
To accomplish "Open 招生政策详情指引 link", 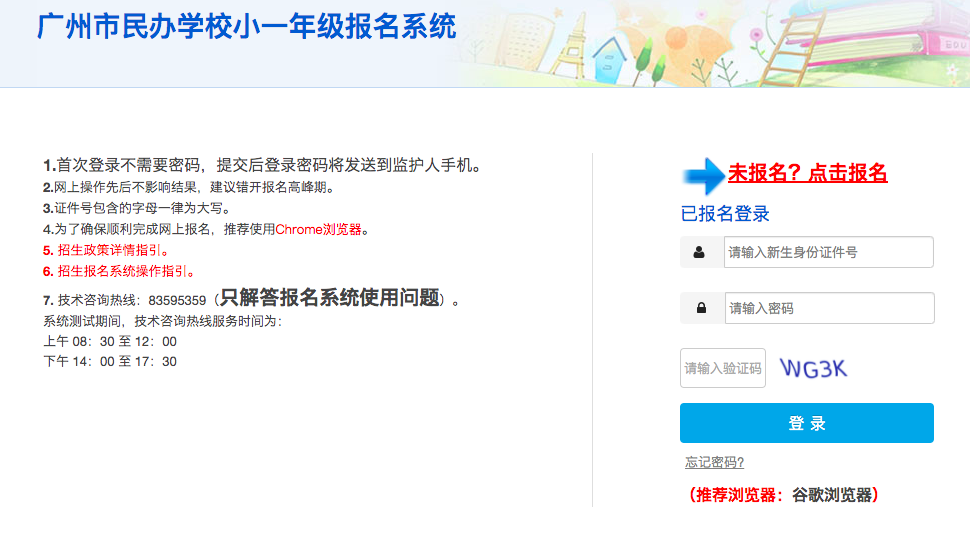I will click(109, 250).
